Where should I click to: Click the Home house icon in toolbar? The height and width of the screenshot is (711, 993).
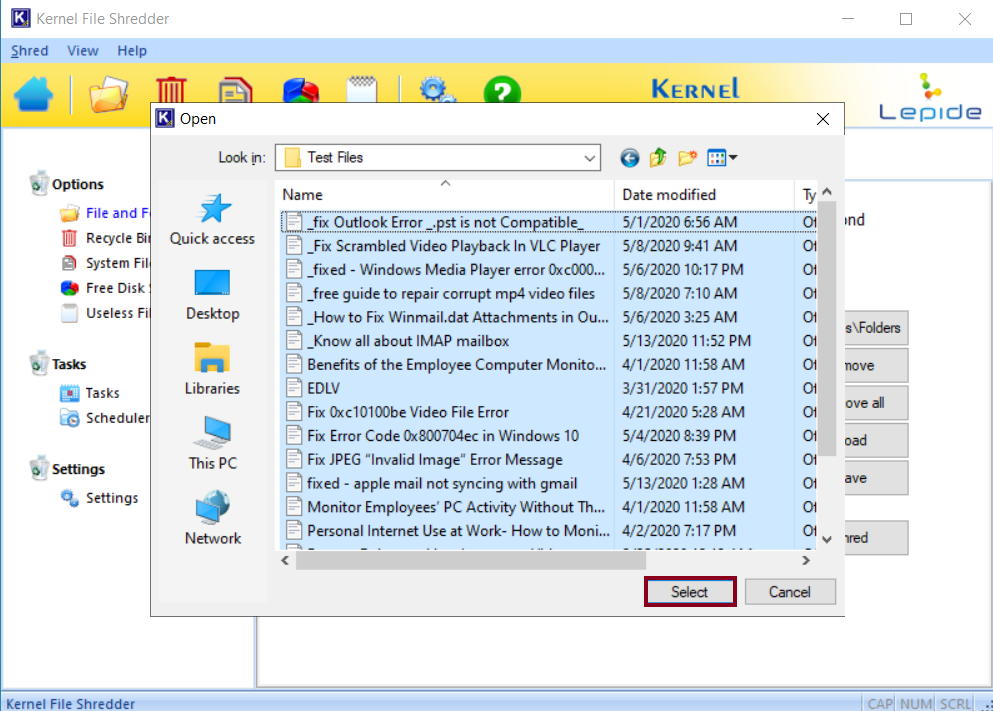tap(34, 94)
